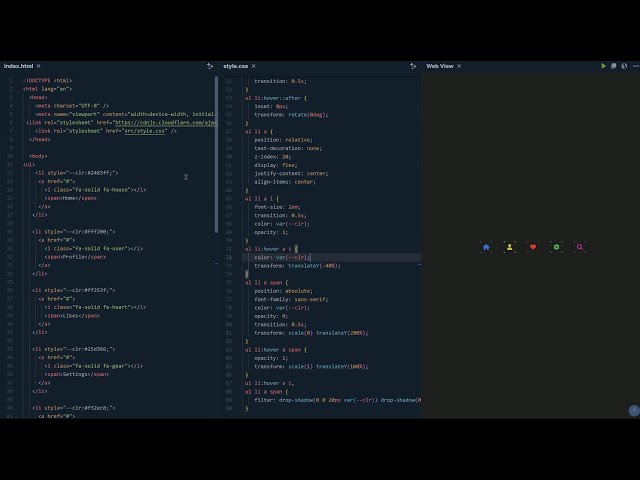Image resolution: width=640 pixels, height=480 pixels.
Task: Click the transform: rotate(0deg) line
Action: click(x=291, y=115)
